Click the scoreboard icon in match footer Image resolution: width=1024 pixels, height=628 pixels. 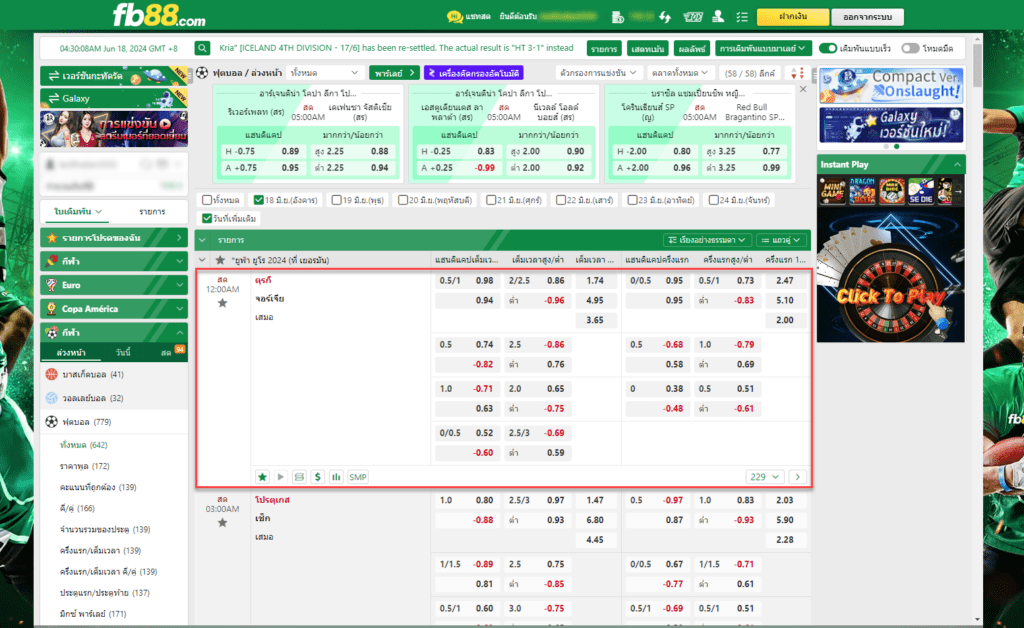tap(299, 477)
